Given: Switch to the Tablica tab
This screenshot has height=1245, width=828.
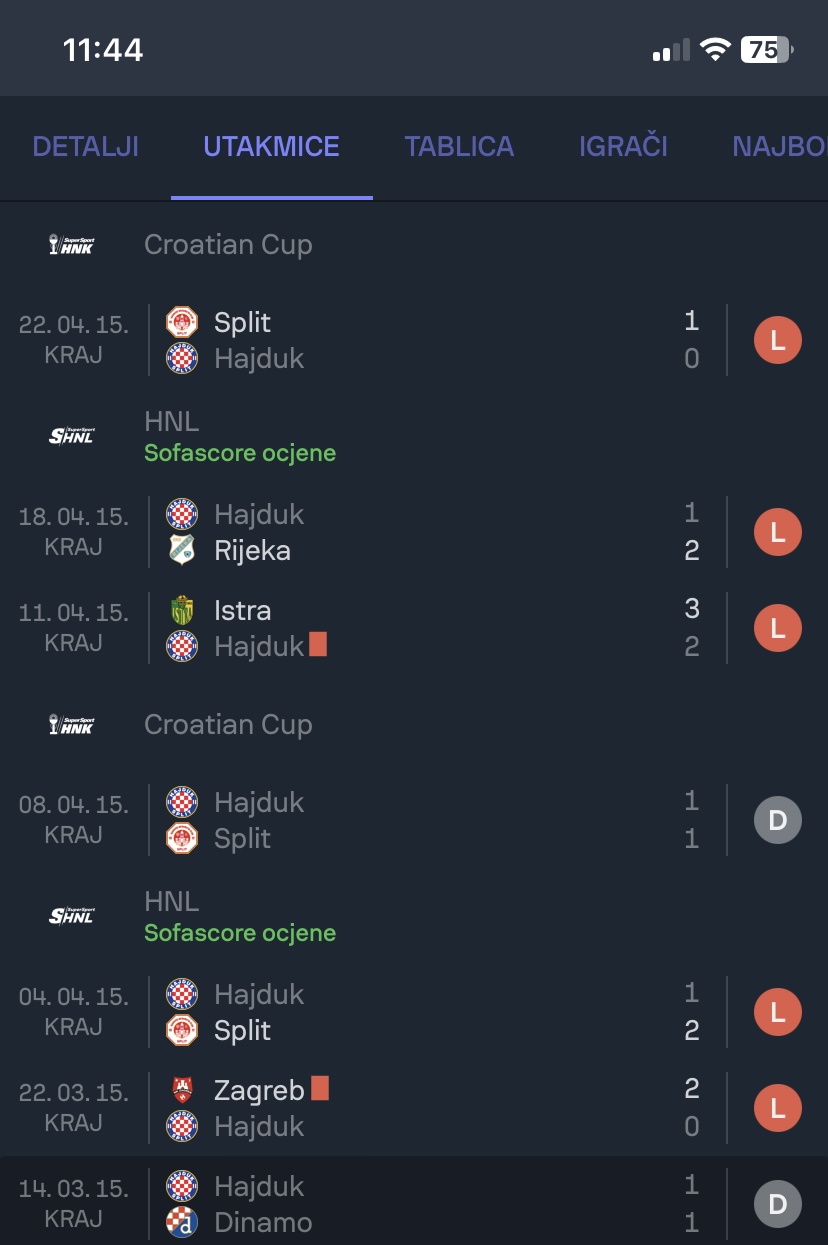Looking at the screenshot, I should point(459,147).
